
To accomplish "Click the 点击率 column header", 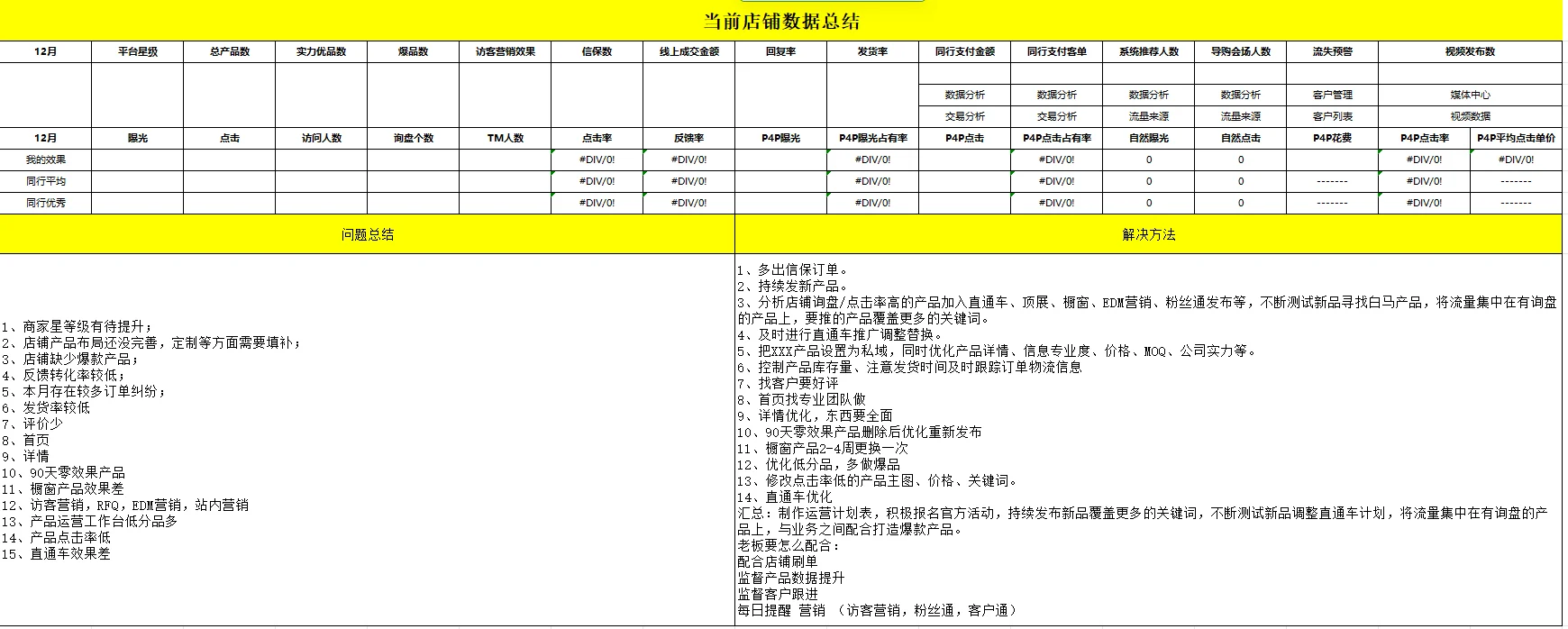I will tap(597, 138).
